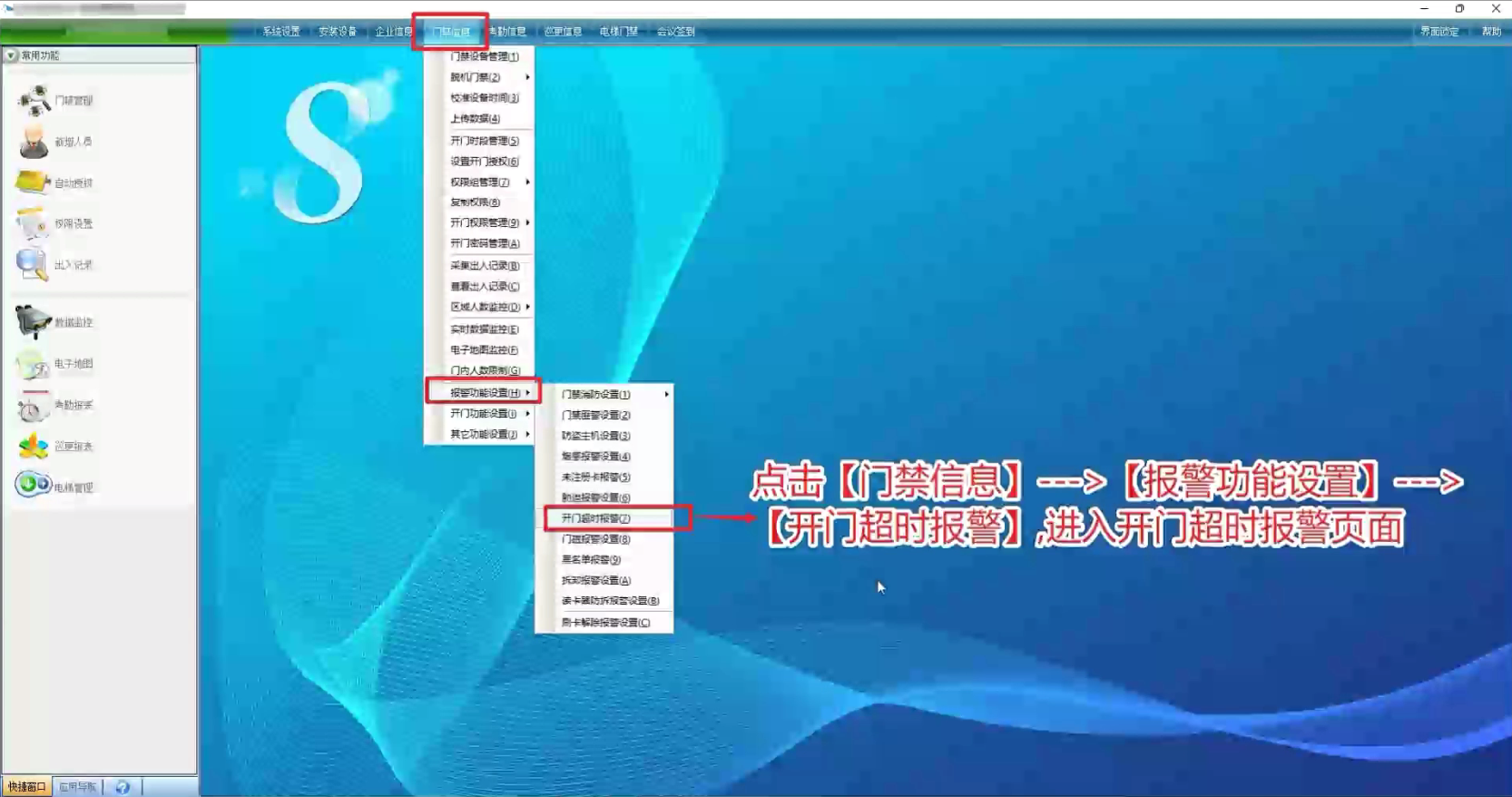Open the 门禁管理 sidebar icon
1512x797 pixels.
tap(34, 100)
